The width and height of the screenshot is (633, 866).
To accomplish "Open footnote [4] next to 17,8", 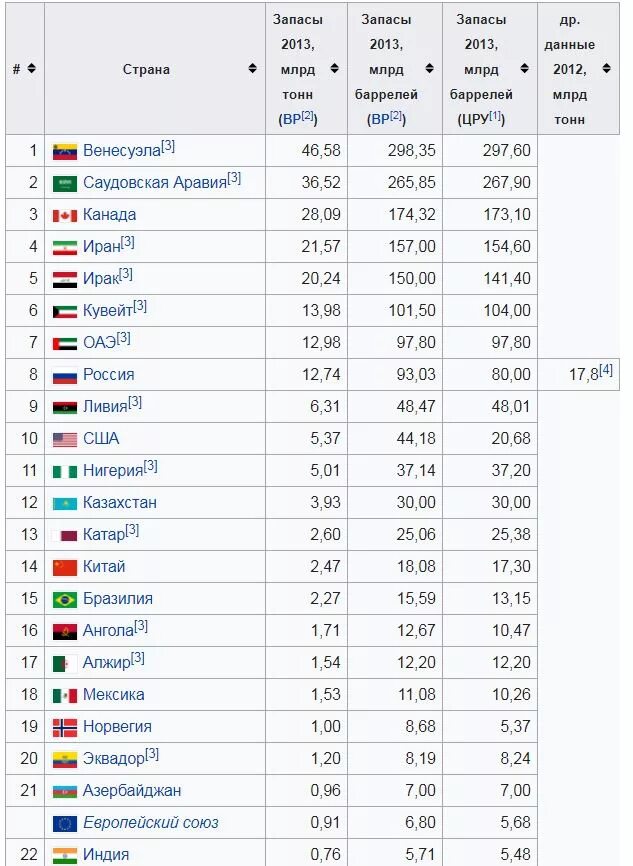I will pyautogui.click(x=606, y=370).
